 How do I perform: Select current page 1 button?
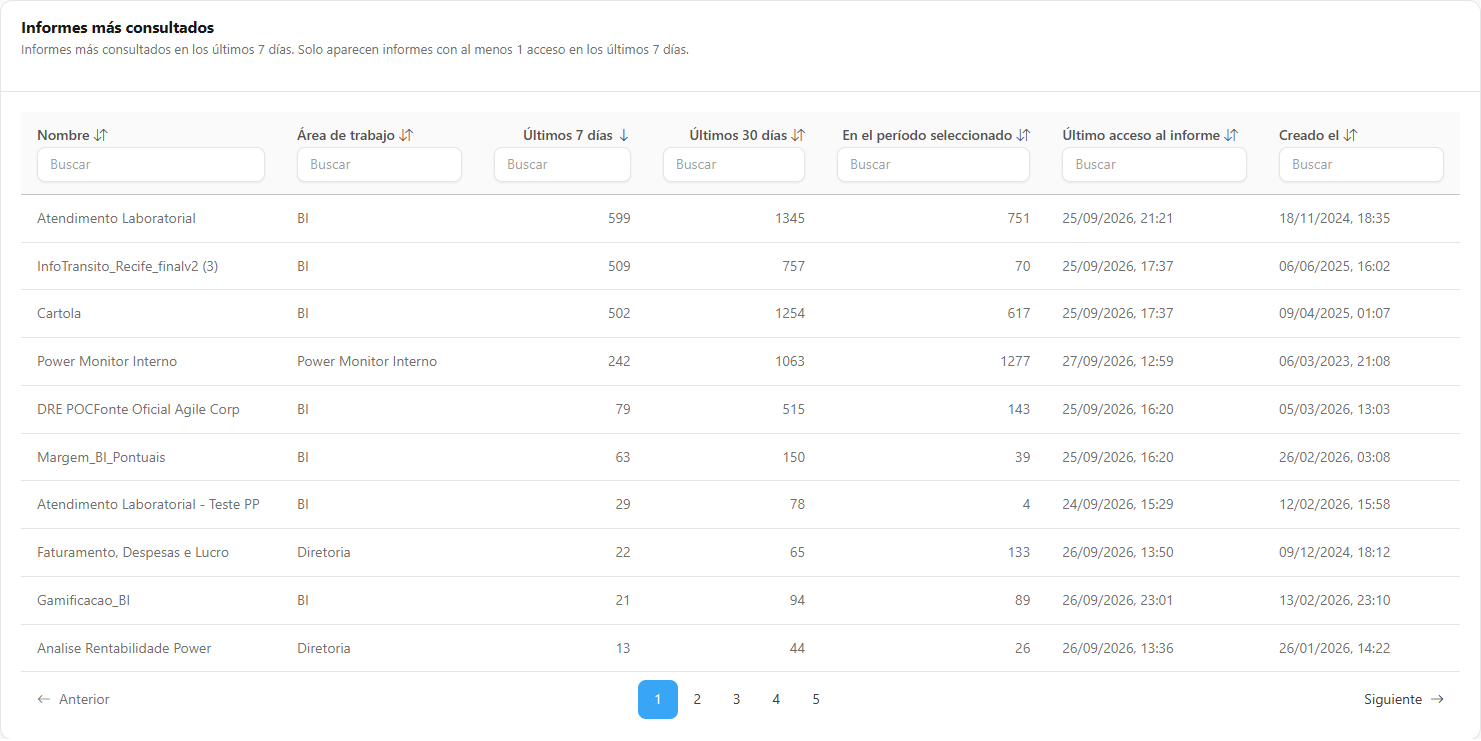658,700
